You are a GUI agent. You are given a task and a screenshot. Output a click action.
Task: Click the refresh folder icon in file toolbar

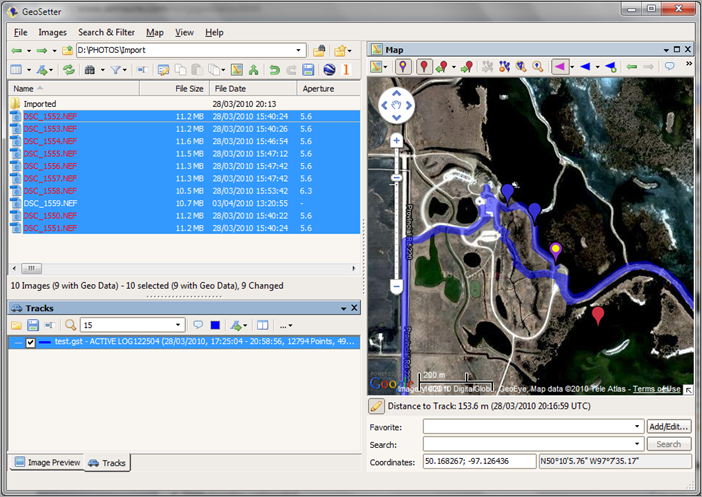point(68,70)
